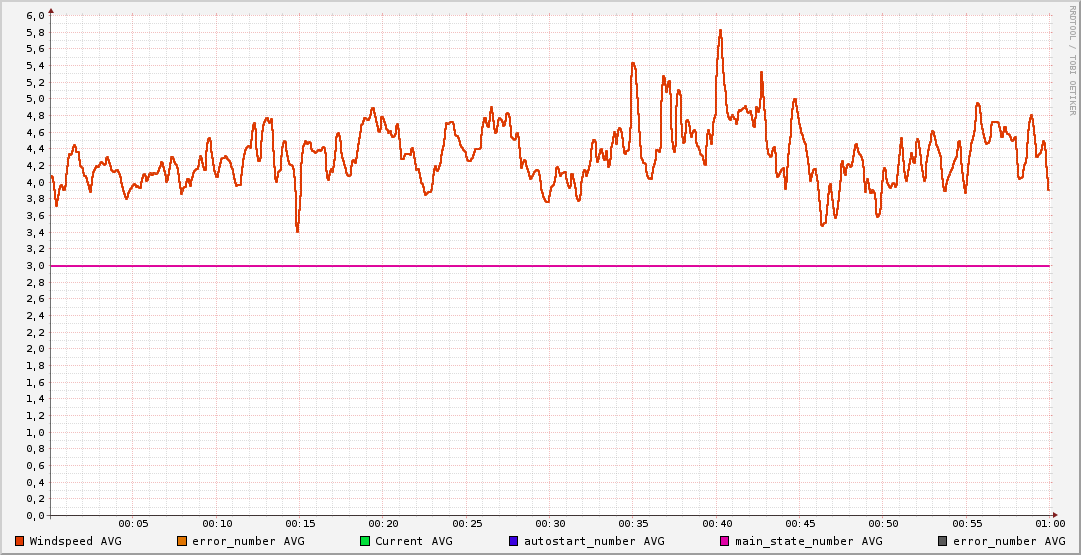Click the magenta main_state_number AVG legend swatch

(725, 541)
